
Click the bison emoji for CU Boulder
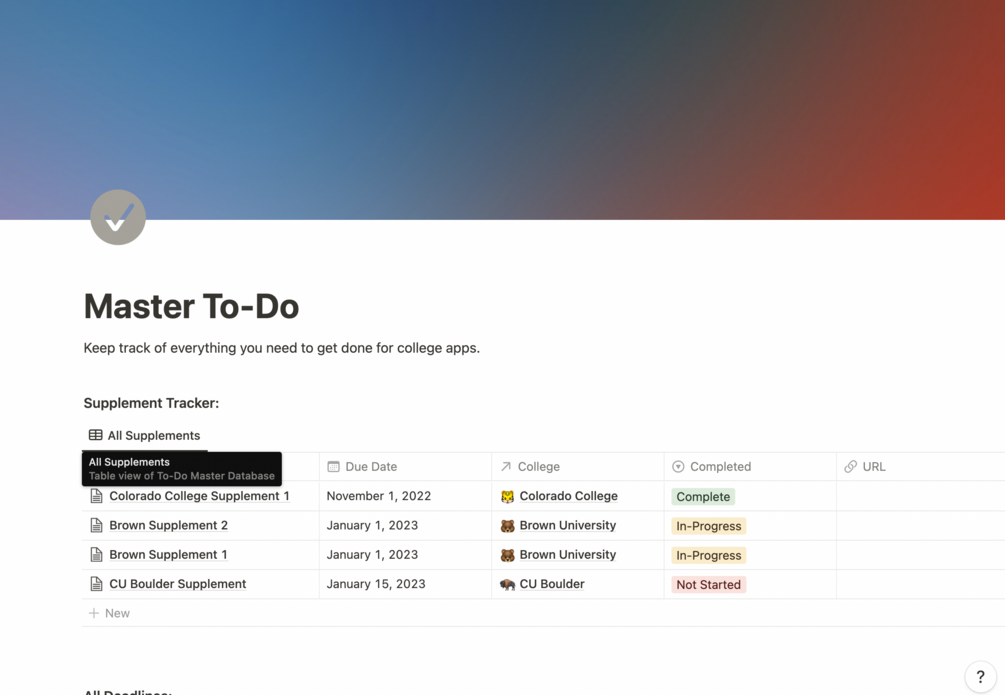[508, 585]
